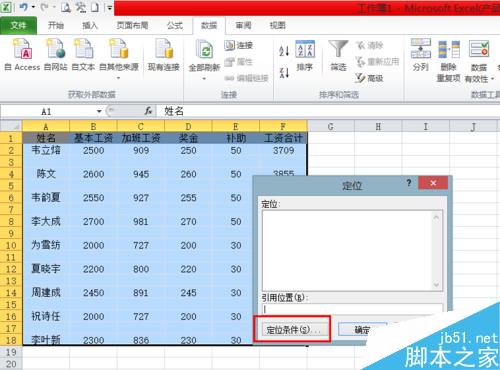Expand the 全部刷新 dropdown arrow
The image size is (500, 370).
coord(204,79)
